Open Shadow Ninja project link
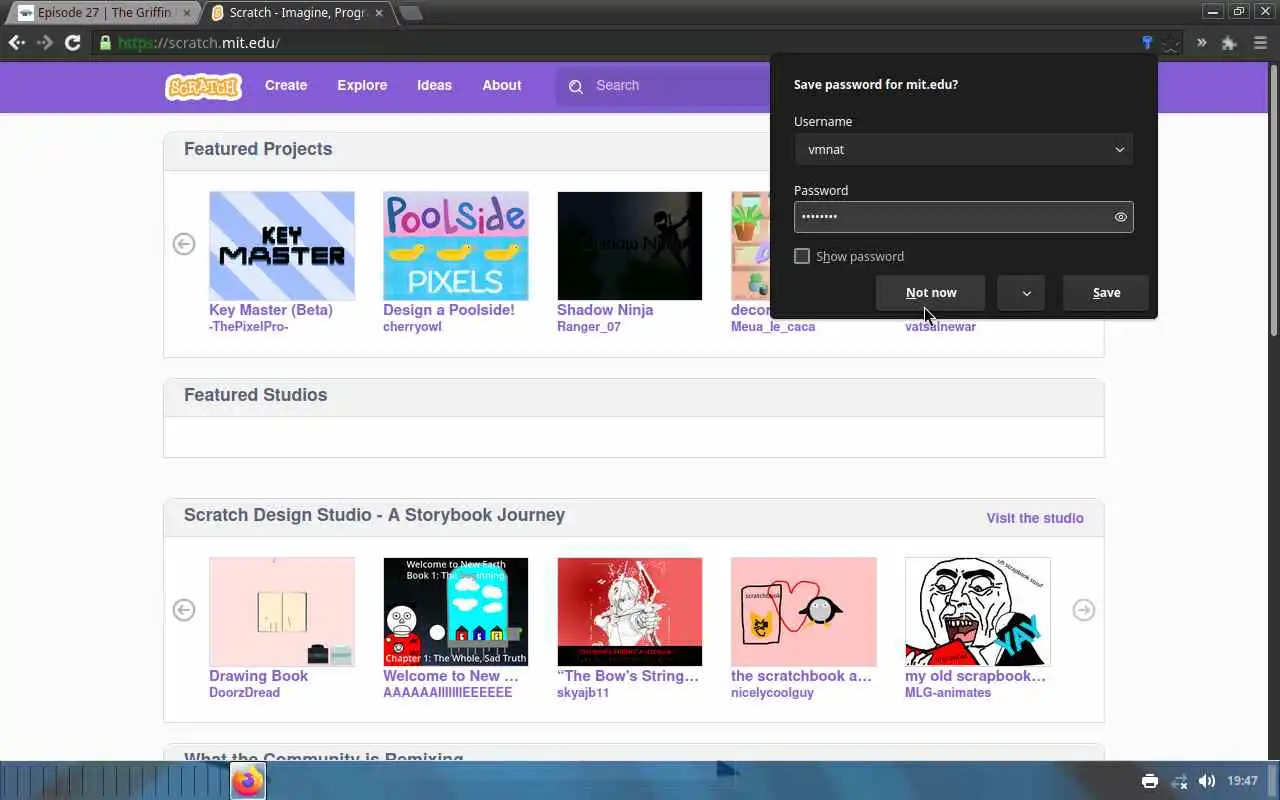This screenshot has width=1280, height=800. 605,310
